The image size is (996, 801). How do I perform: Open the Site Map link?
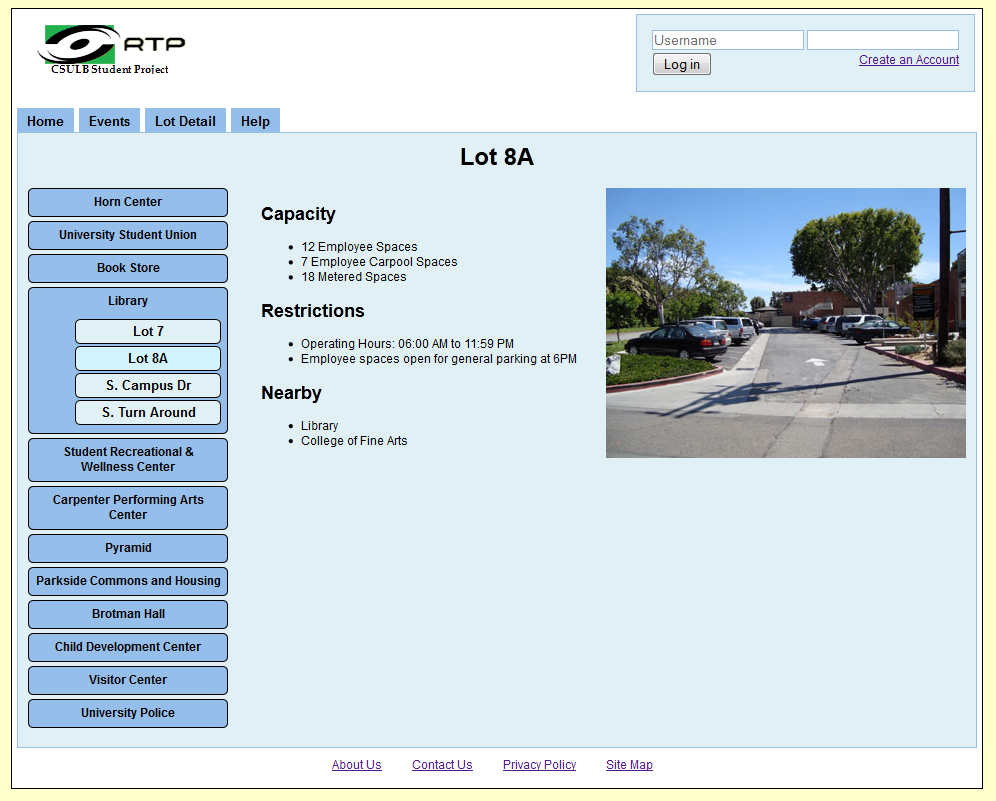coord(629,765)
